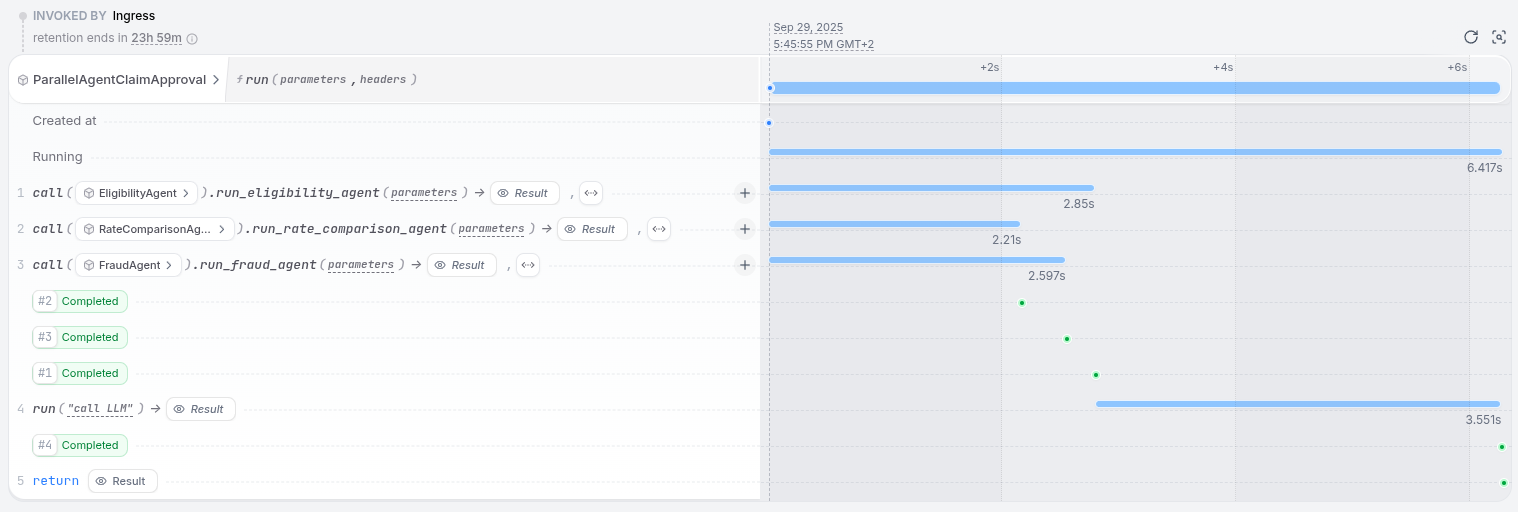Click the #3 completion green dot
This screenshot has width=1518, height=512.
pos(1067,339)
